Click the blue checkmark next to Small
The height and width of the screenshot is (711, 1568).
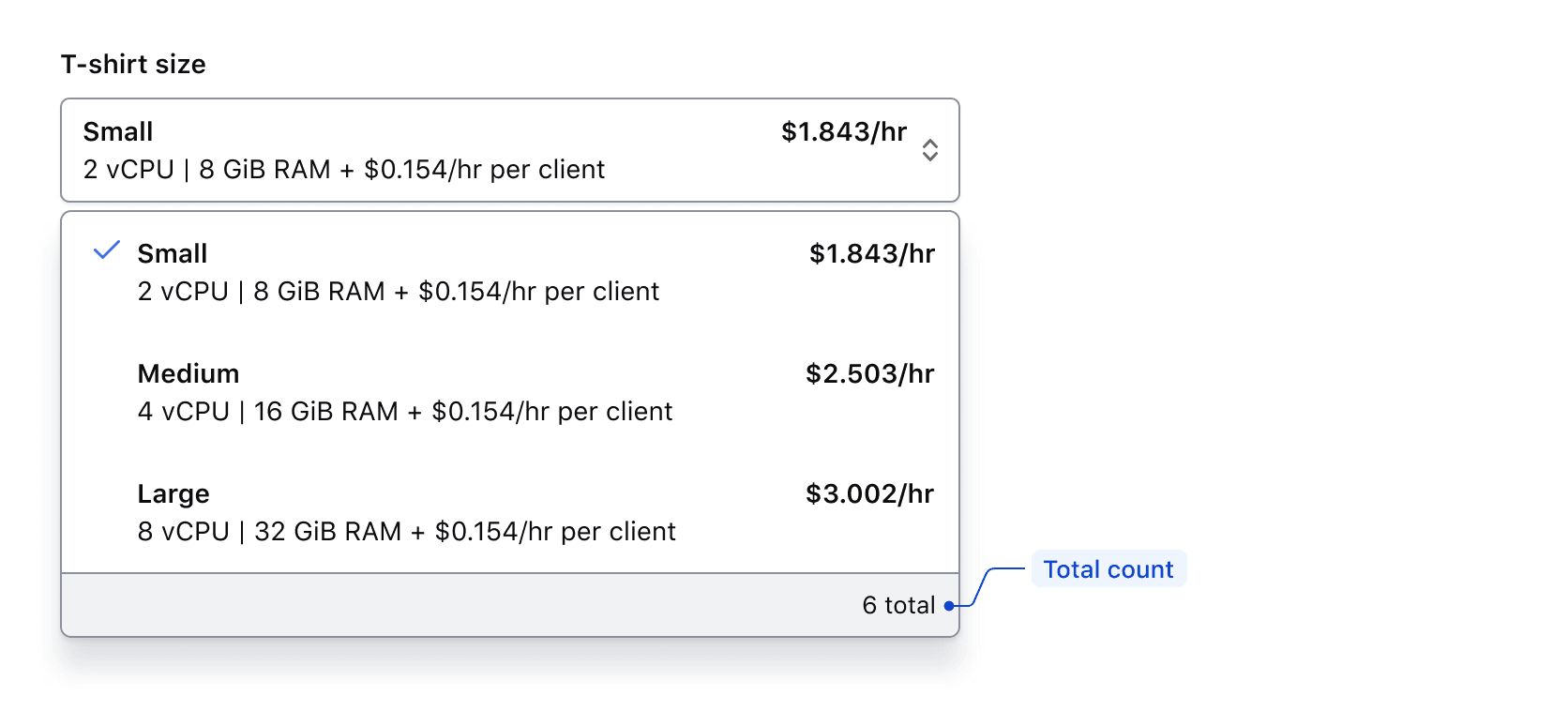tap(106, 250)
